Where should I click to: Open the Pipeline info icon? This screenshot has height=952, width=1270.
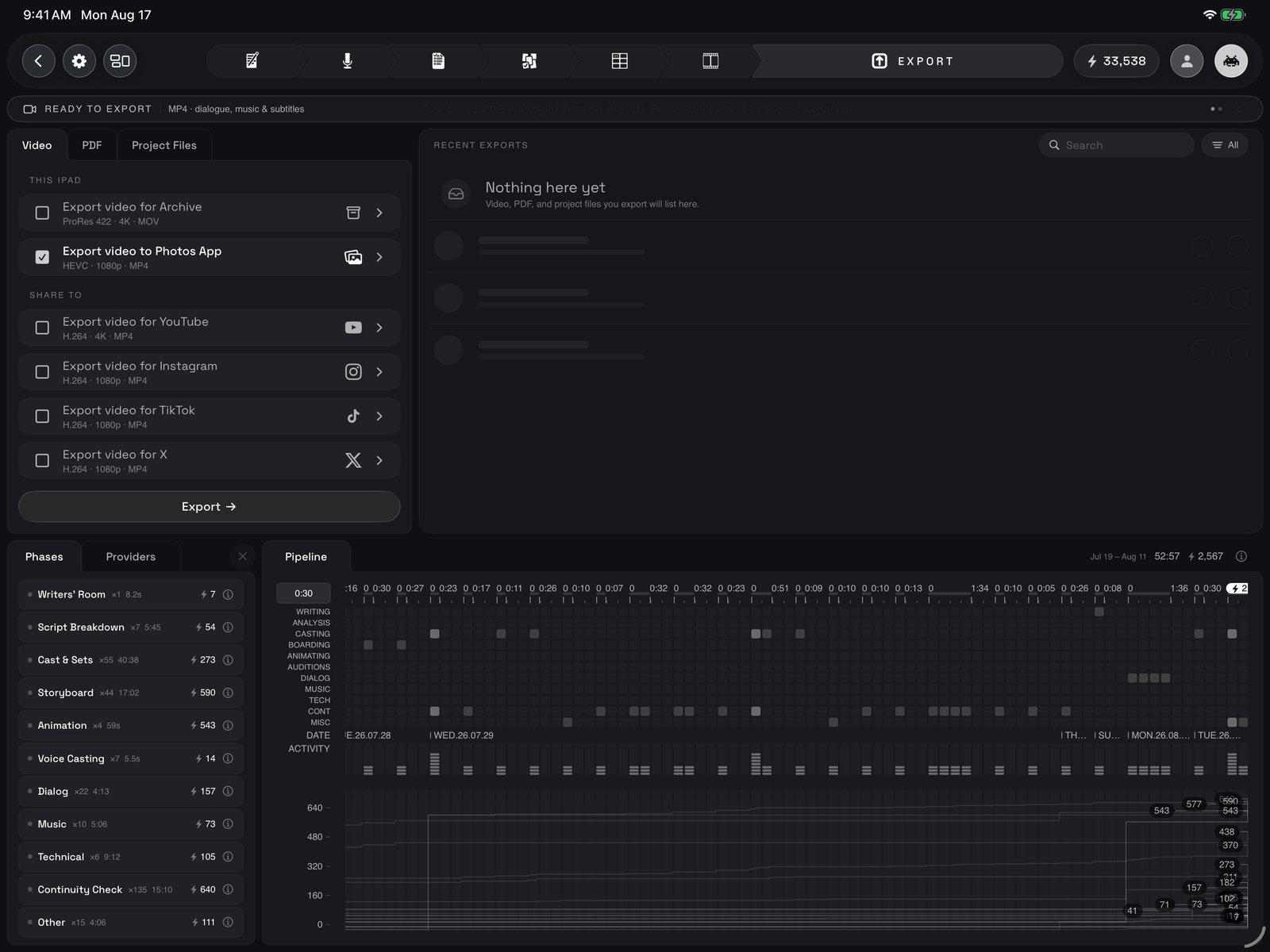1241,556
